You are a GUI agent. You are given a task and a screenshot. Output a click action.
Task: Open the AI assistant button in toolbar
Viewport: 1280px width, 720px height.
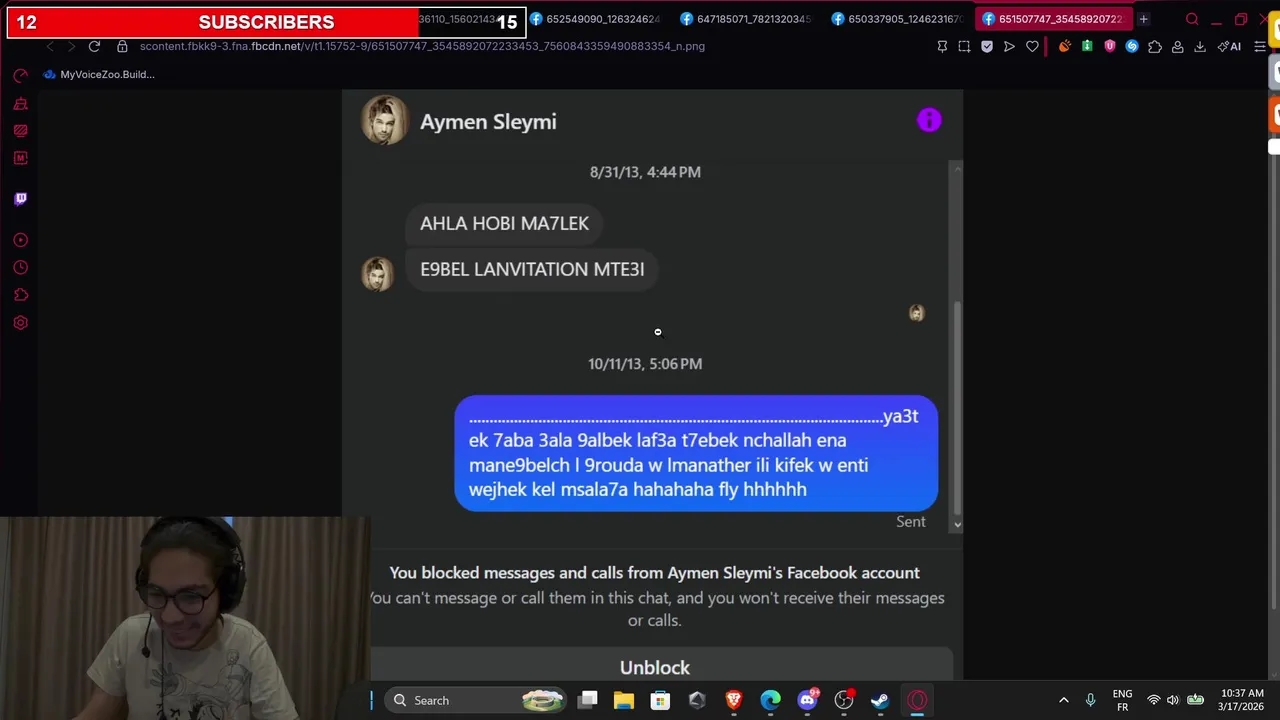click(x=1230, y=46)
